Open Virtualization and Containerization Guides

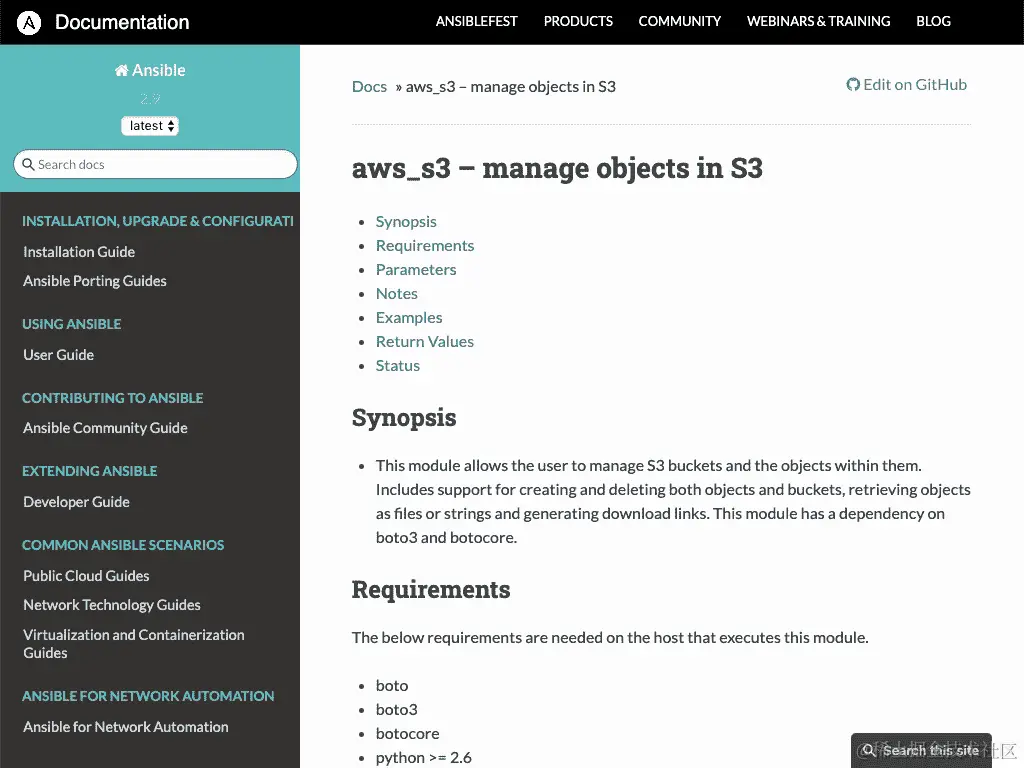pos(134,644)
